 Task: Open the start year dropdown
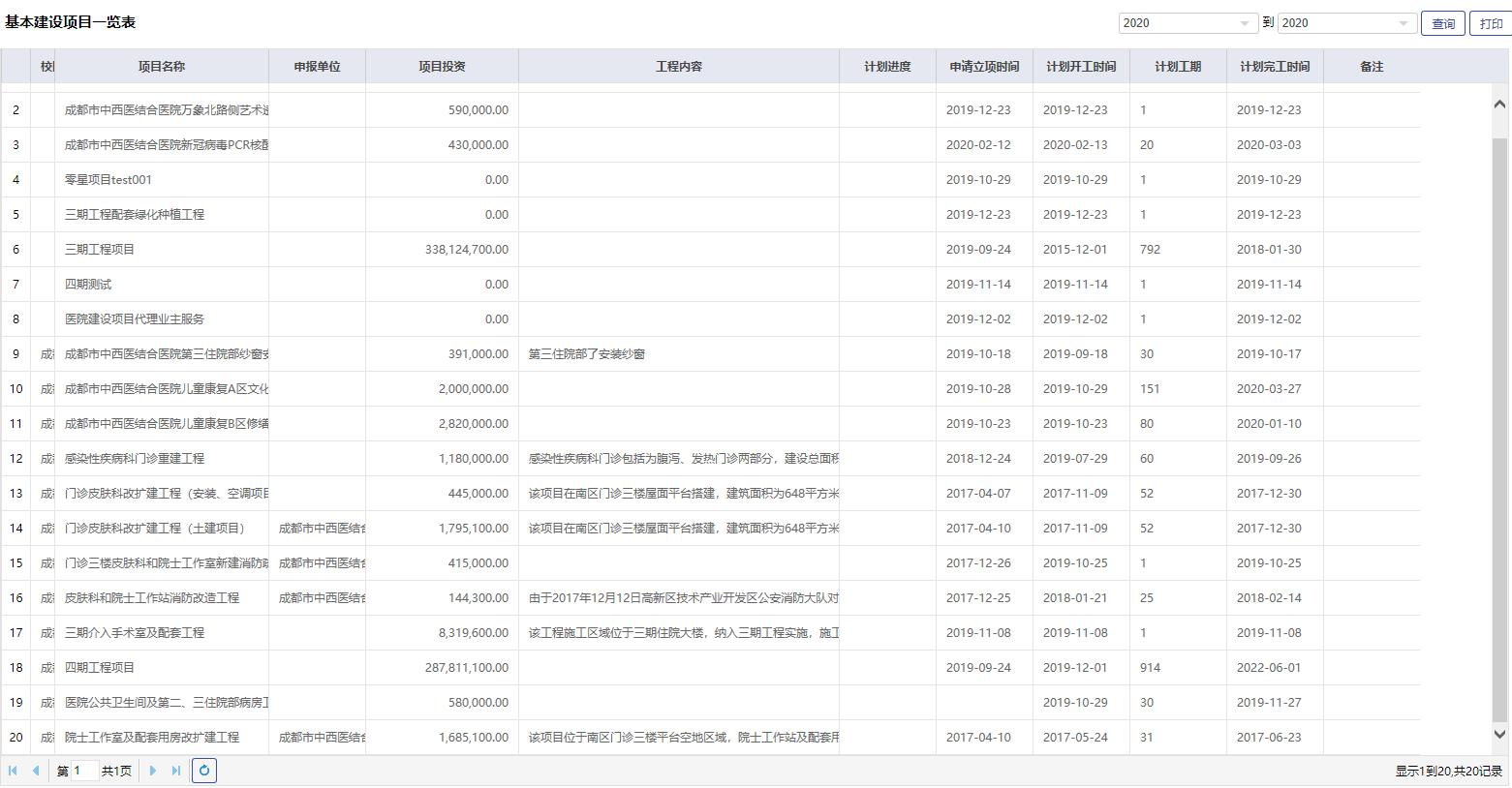[x=1245, y=23]
